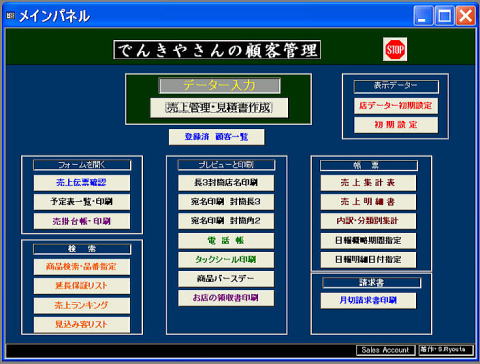480x364 pixels.
Task: Open 売掛台帳・印刷
Action: point(82,221)
